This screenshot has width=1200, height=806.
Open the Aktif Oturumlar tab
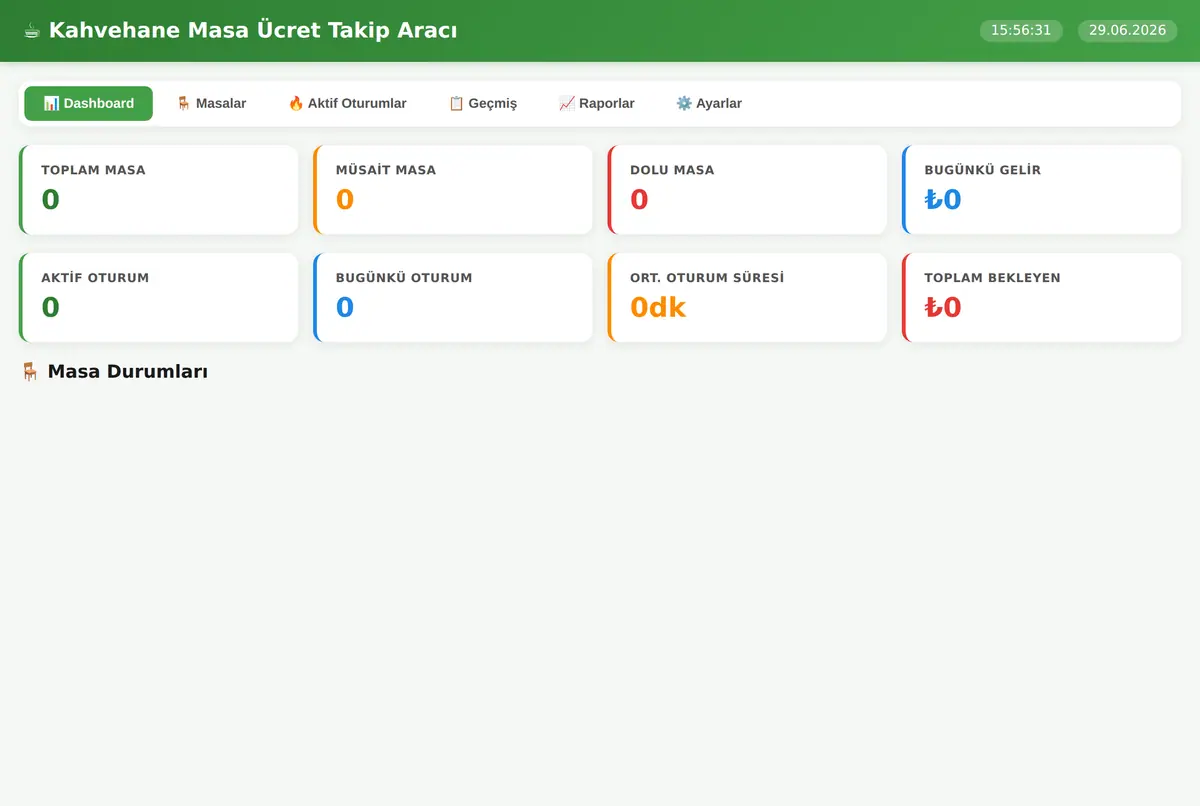click(x=347, y=103)
